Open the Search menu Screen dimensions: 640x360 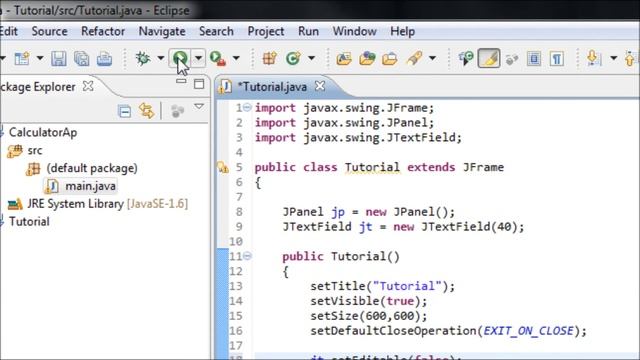(x=216, y=31)
